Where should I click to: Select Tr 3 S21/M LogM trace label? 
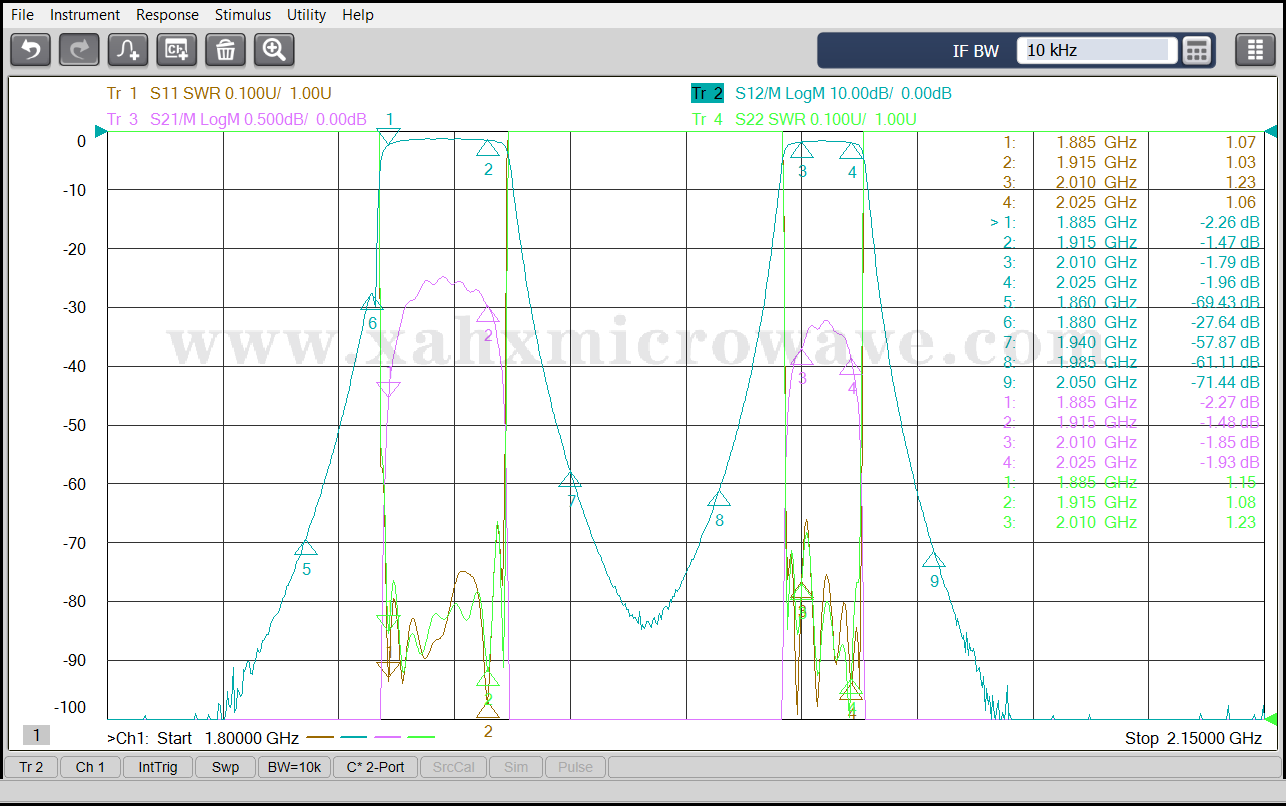point(236,120)
